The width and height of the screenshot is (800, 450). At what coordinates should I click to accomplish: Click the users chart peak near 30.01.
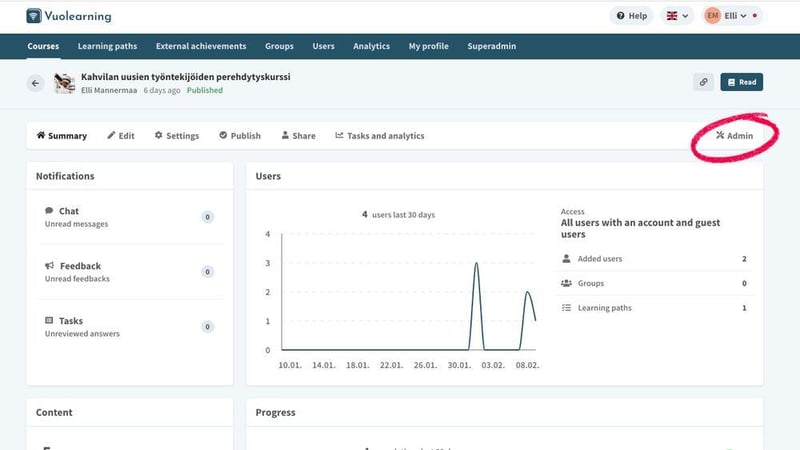coord(476,264)
